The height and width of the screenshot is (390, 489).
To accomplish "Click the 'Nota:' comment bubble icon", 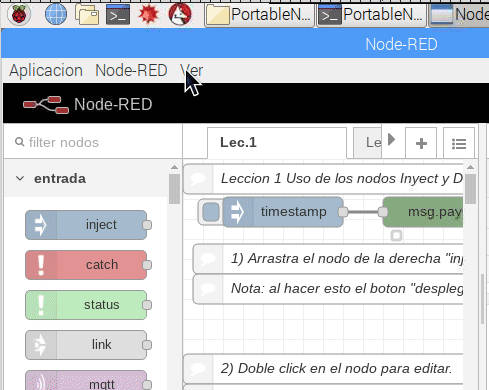I will point(209,289).
